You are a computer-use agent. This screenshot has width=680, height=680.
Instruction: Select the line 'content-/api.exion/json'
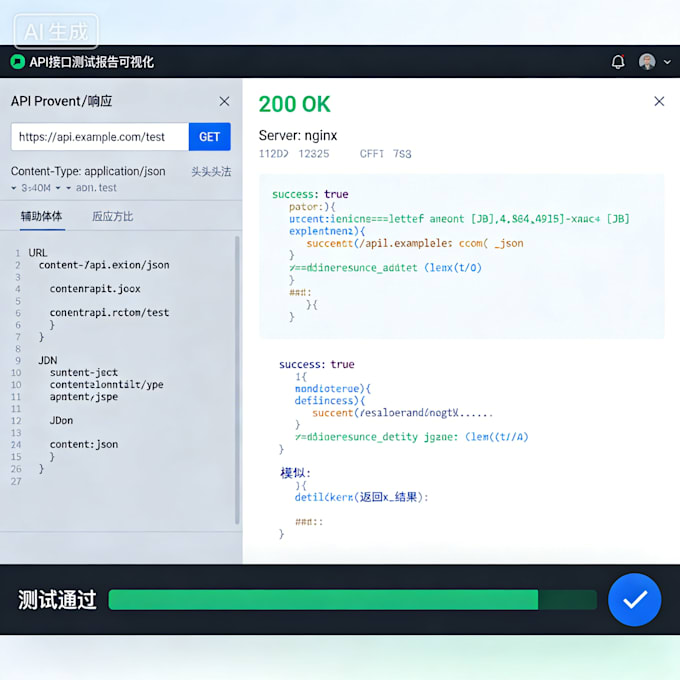104,265
